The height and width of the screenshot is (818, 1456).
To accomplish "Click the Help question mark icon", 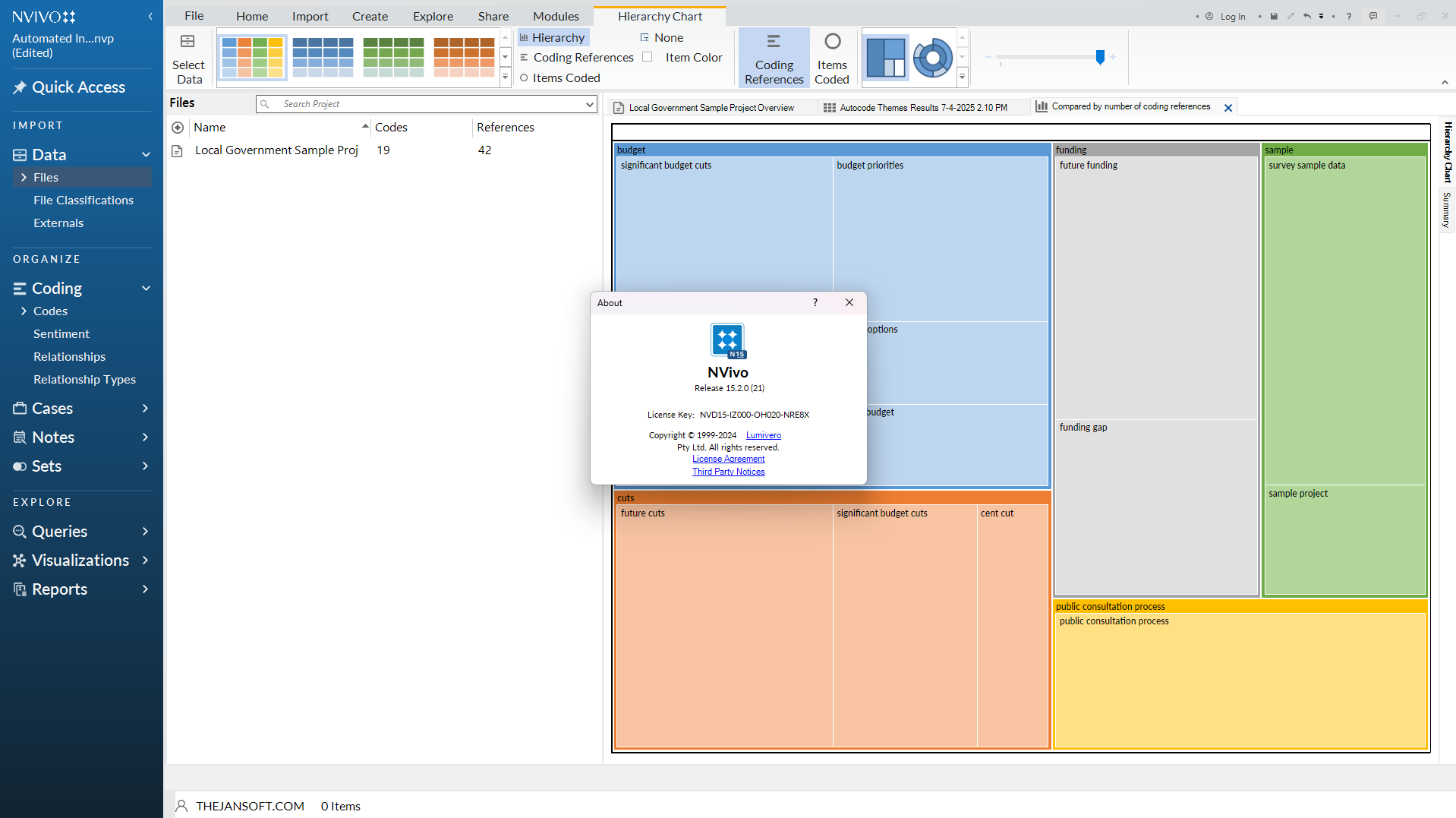I will click(1349, 16).
